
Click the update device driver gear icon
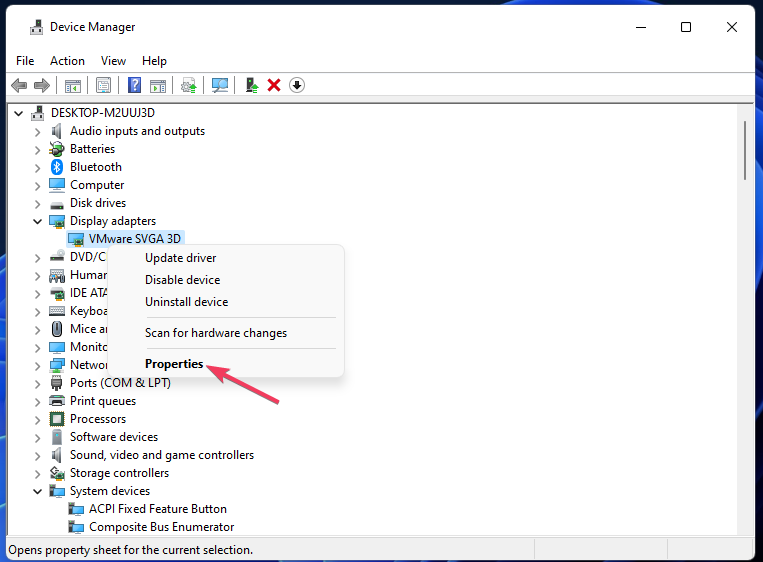pos(189,86)
